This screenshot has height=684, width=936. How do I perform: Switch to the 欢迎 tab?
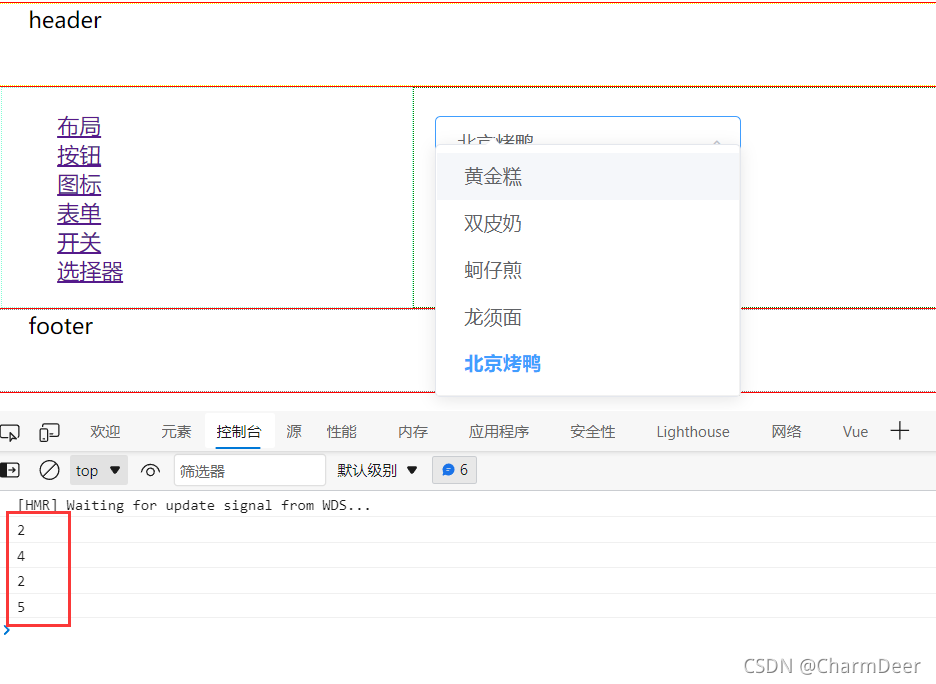coord(105,432)
